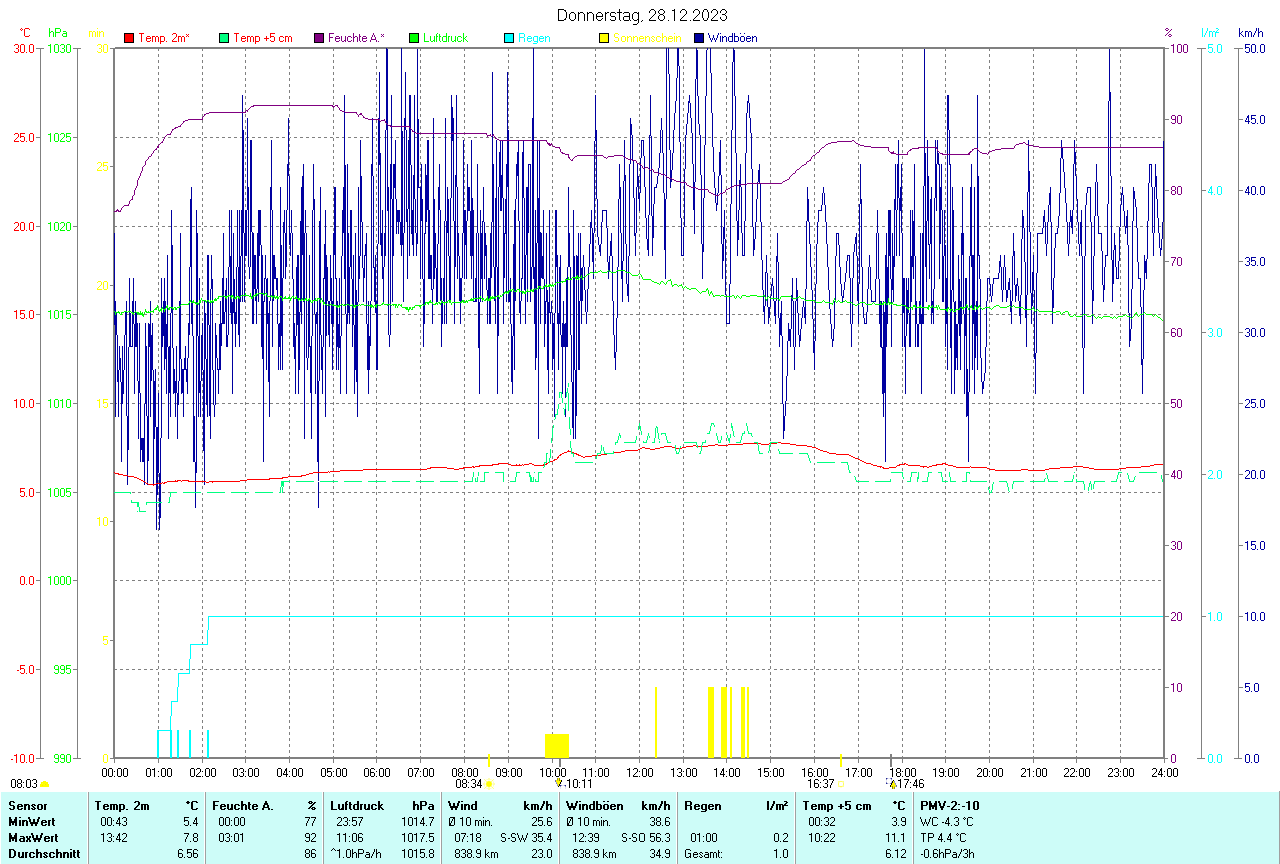The image size is (1280, 864).
Task: Click the yellow Sonnenschein legend swatch
Action: tap(604, 38)
